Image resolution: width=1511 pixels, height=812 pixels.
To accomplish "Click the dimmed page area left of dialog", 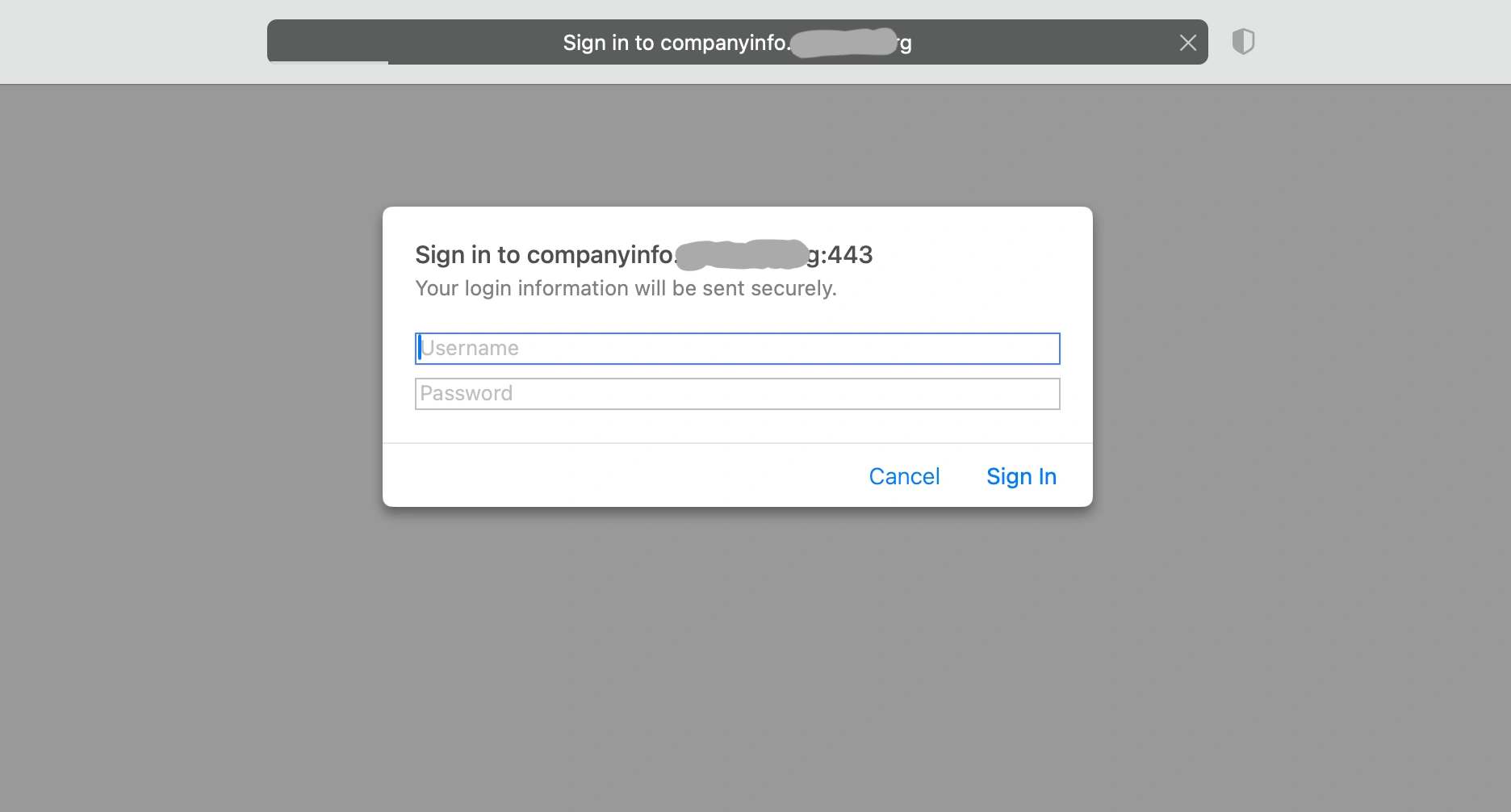I will [x=190, y=357].
